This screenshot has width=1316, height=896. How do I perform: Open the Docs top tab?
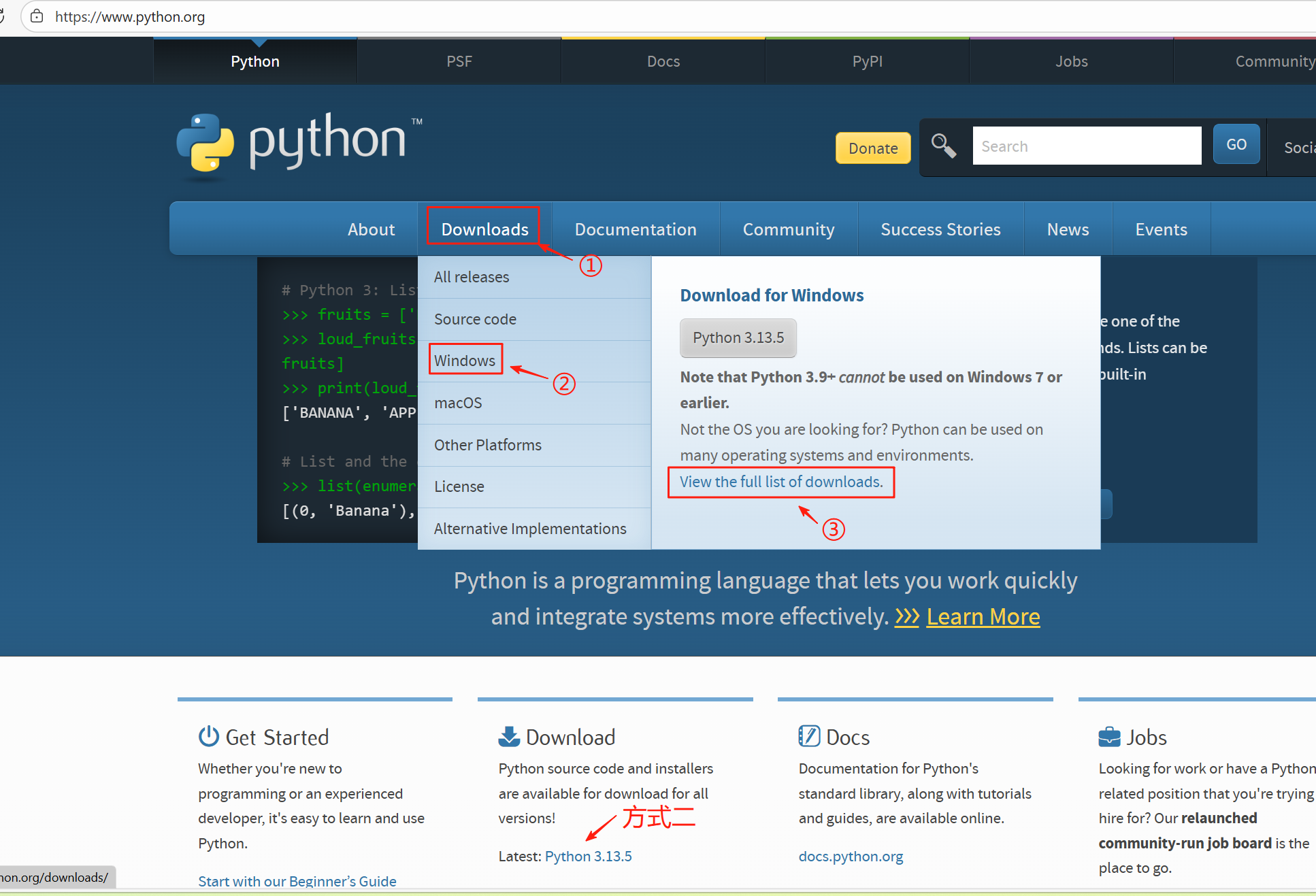tap(663, 61)
